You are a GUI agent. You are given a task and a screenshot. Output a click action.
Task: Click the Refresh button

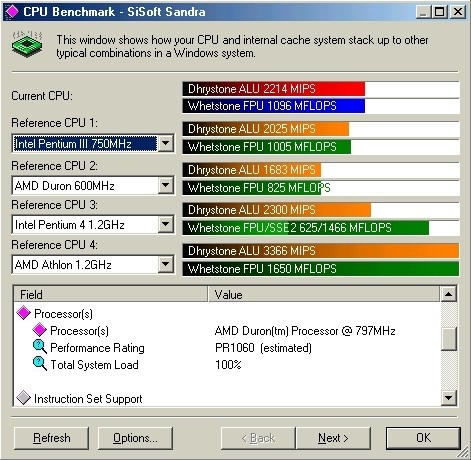[x=52, y=438]
